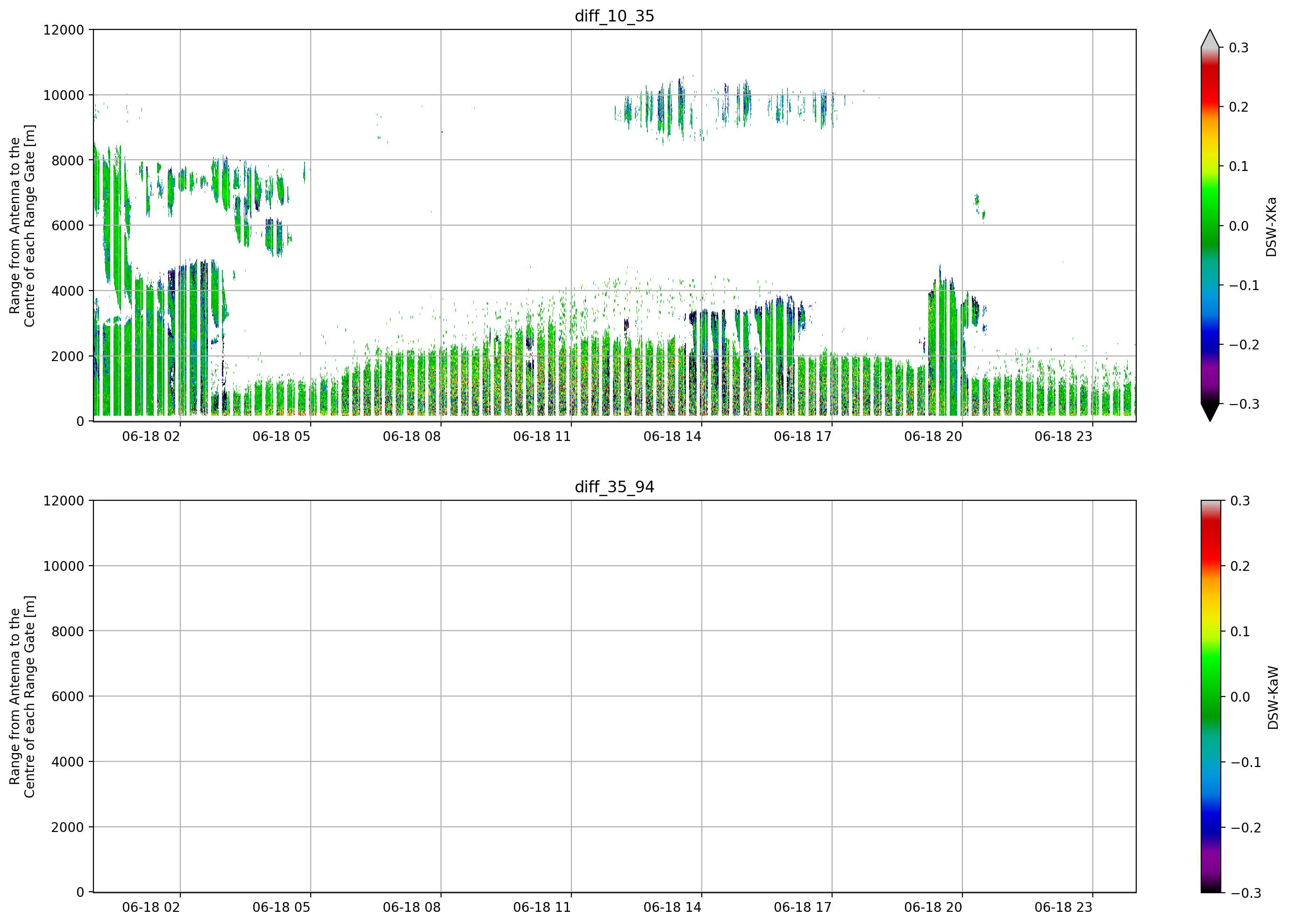Click the '0.3' tick on DSW-XKa colorbar
Viewport: 1289px width, 924px height.
(x=1239, y=48)
